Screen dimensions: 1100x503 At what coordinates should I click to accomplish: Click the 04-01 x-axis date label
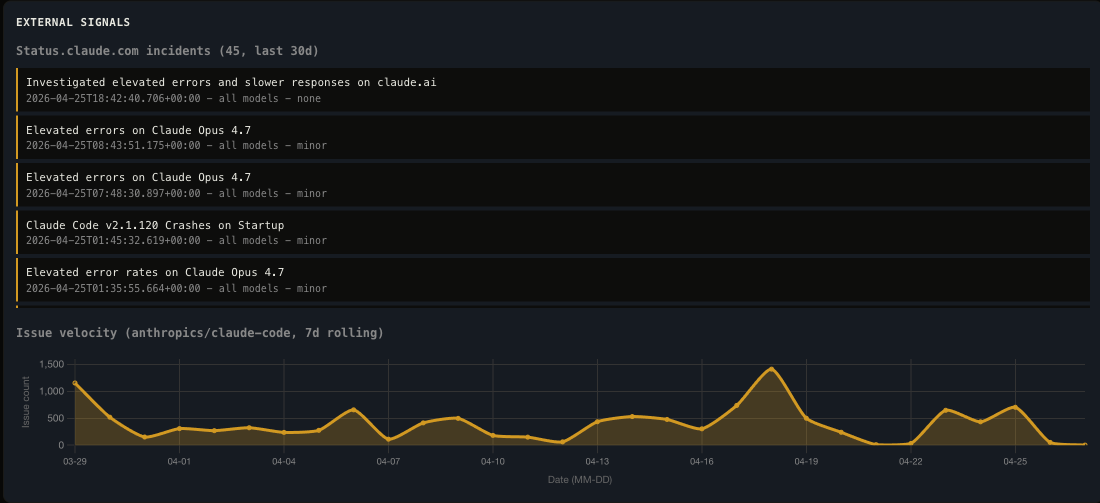(180, 462)
